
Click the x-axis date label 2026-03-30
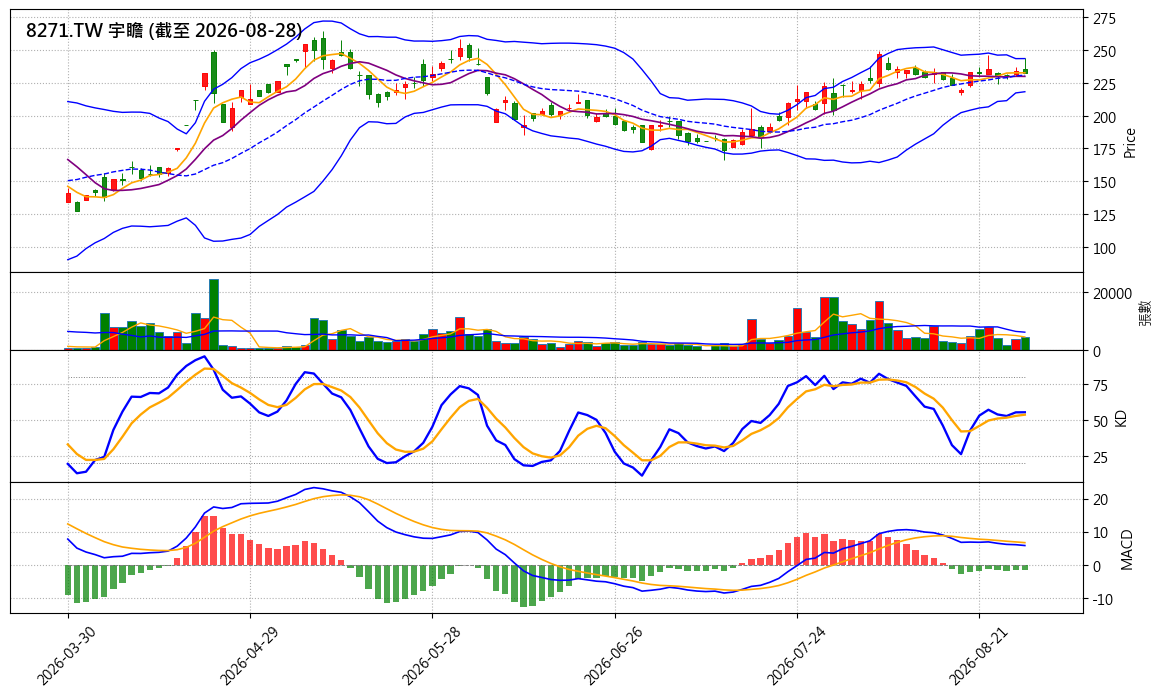click(66, 655)
